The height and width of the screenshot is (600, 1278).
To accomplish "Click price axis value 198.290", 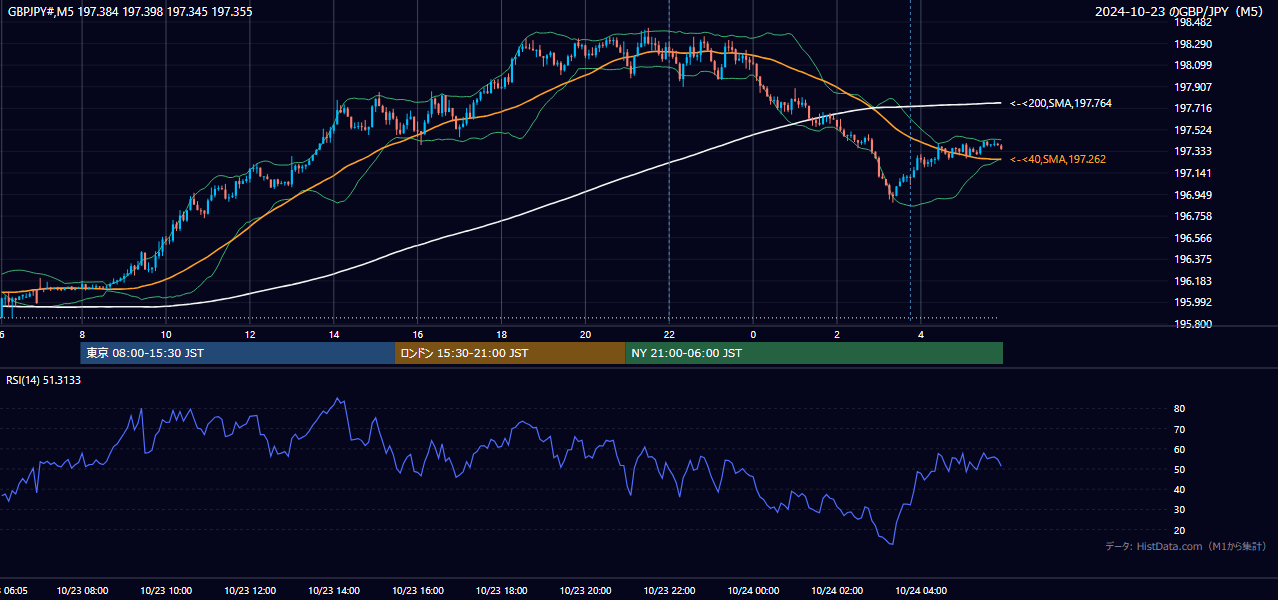I will (x=1192, y=44).
